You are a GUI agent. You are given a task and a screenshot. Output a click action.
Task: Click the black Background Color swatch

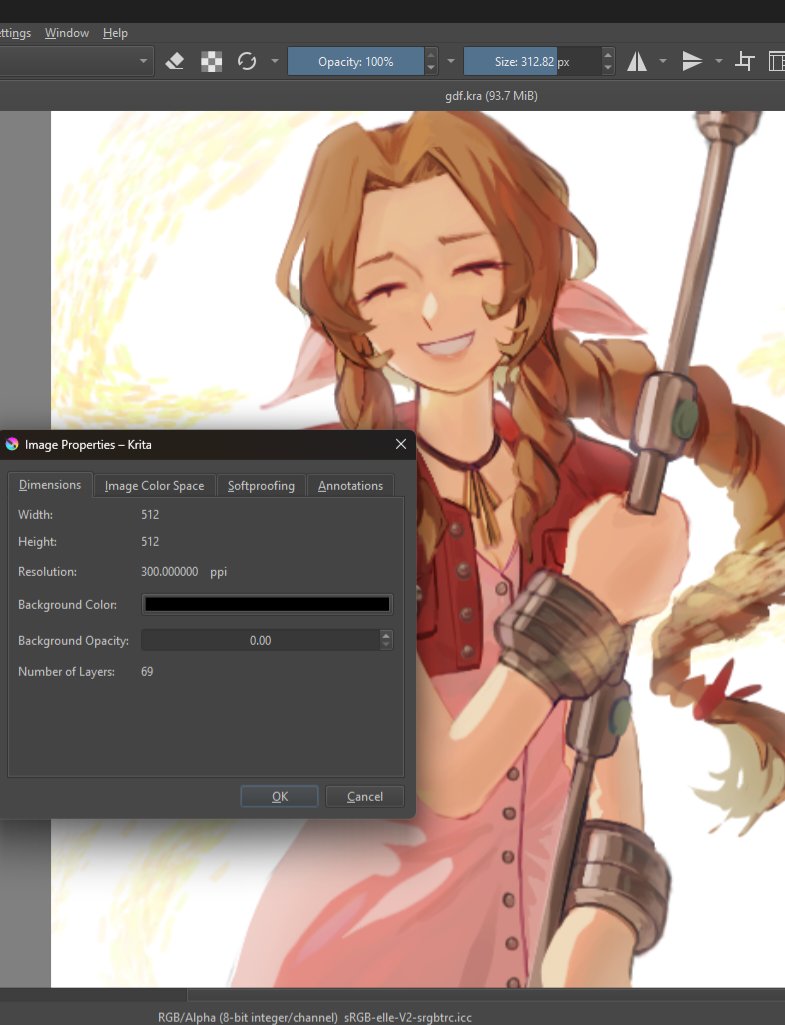pyautogui.click(x=267, y=604)
